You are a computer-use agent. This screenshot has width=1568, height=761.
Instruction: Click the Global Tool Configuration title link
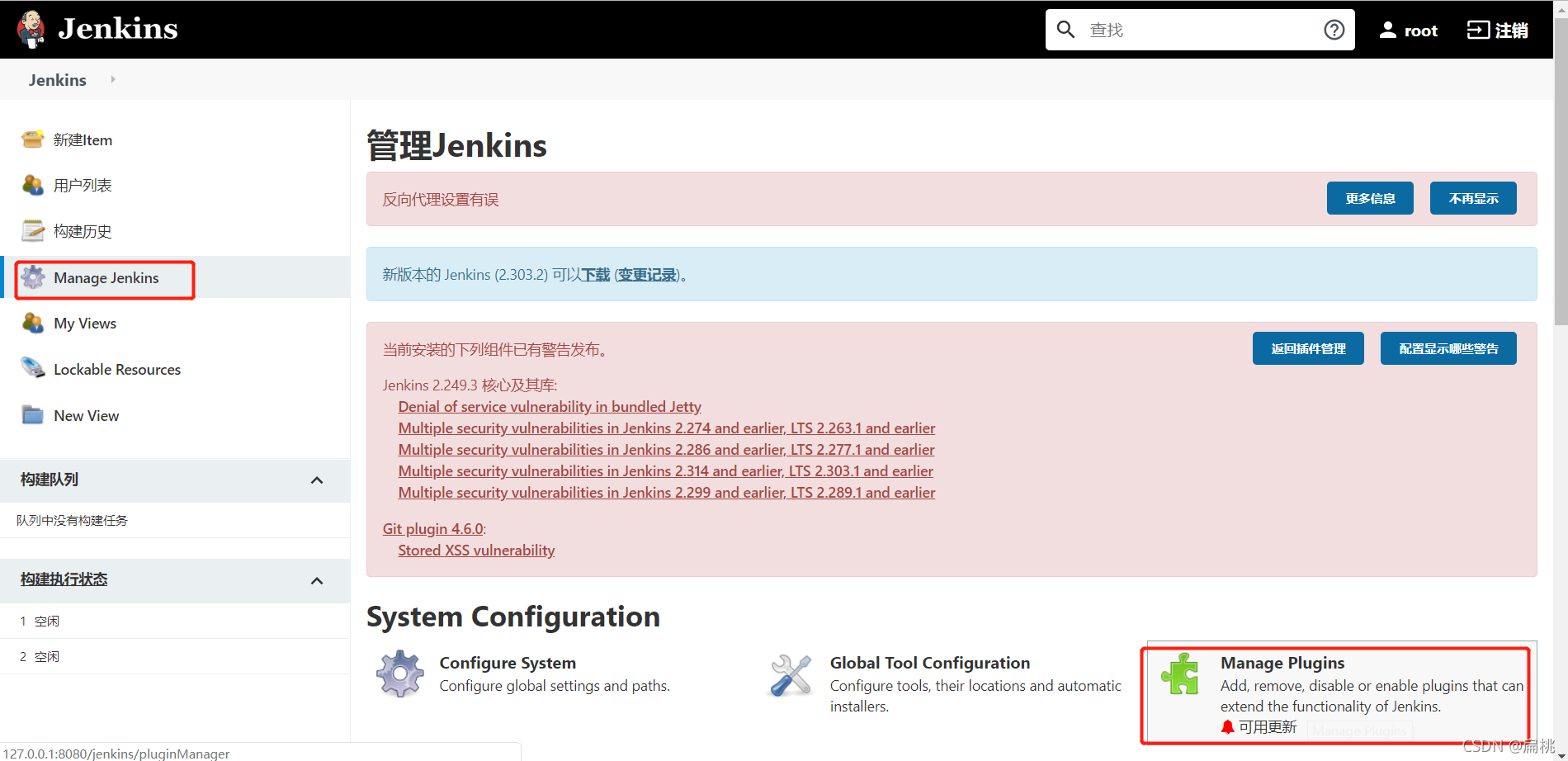pyautogui.click(x=930, y=663)
